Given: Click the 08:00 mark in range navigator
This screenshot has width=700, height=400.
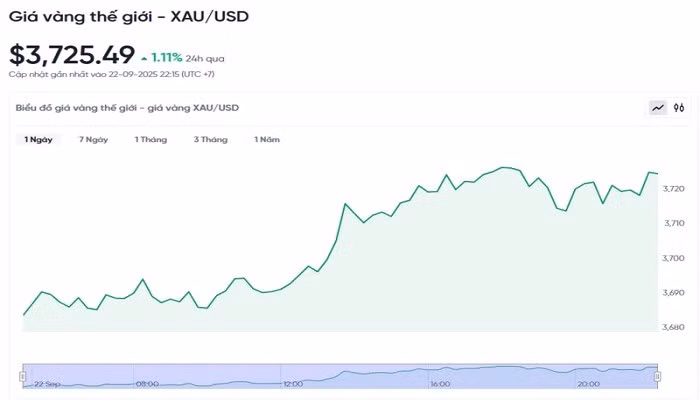Looking at the screenshot, I should tap(147, 384).
